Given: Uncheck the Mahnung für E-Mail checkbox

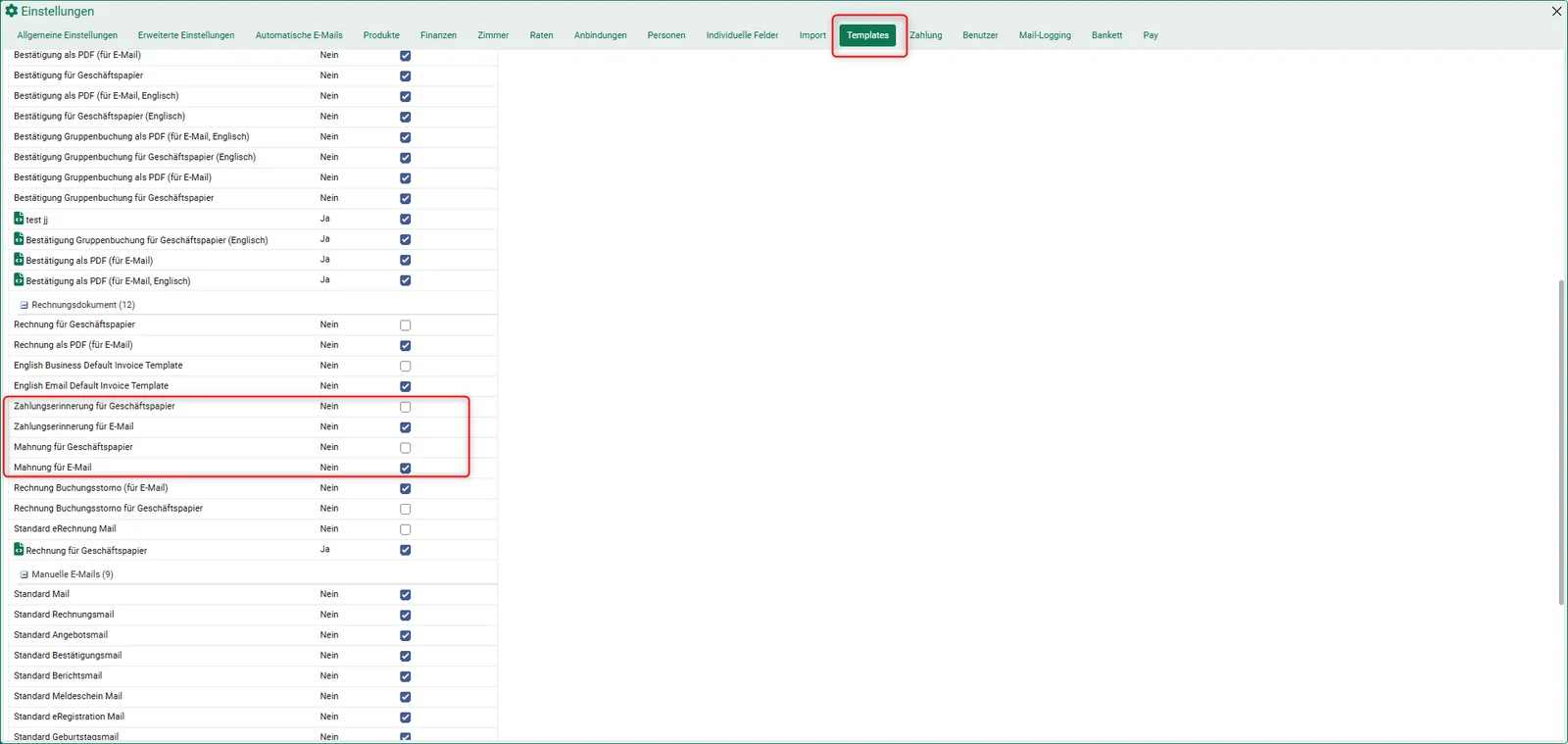Looking at the screenshot, I should click(406, 469).
